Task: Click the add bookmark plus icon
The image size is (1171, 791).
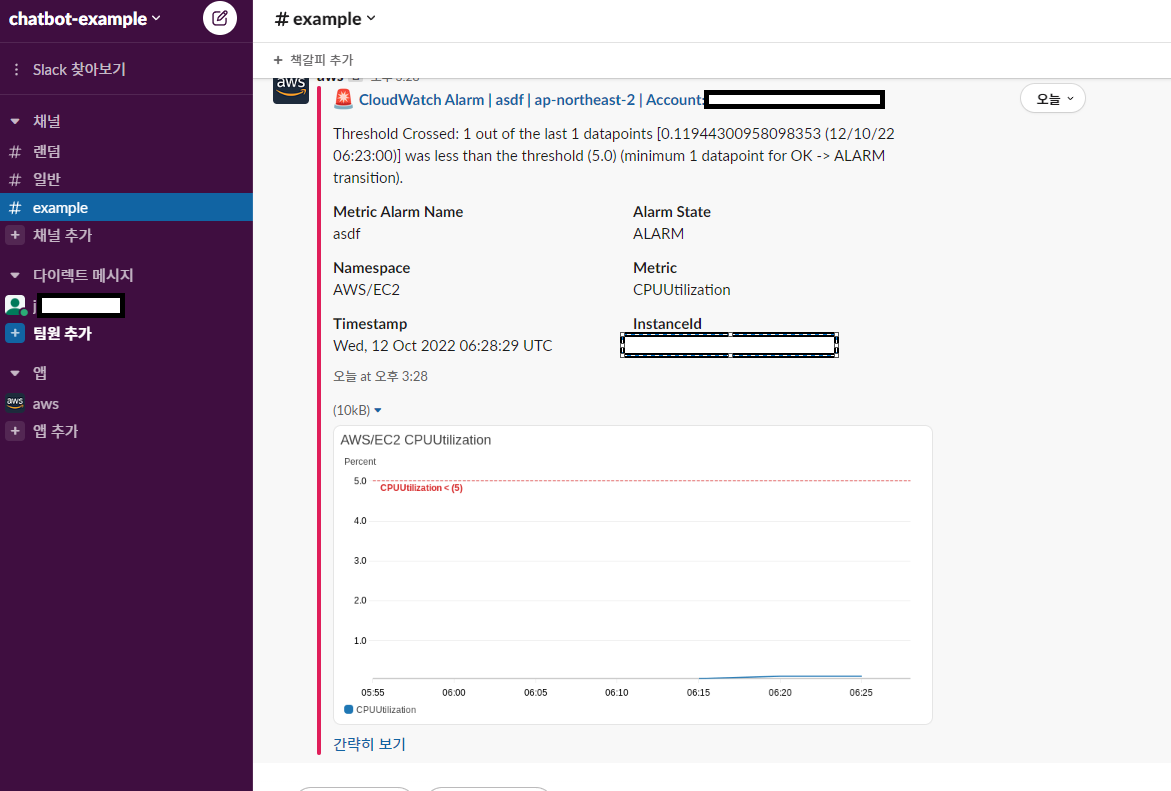Action: [278, 60]
